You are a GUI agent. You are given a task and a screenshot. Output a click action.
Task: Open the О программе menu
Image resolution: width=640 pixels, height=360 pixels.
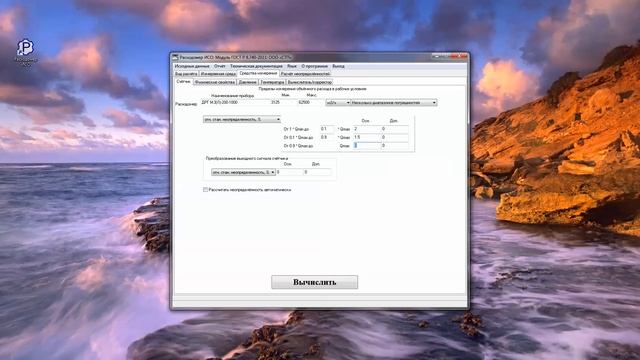coord(314,66)
